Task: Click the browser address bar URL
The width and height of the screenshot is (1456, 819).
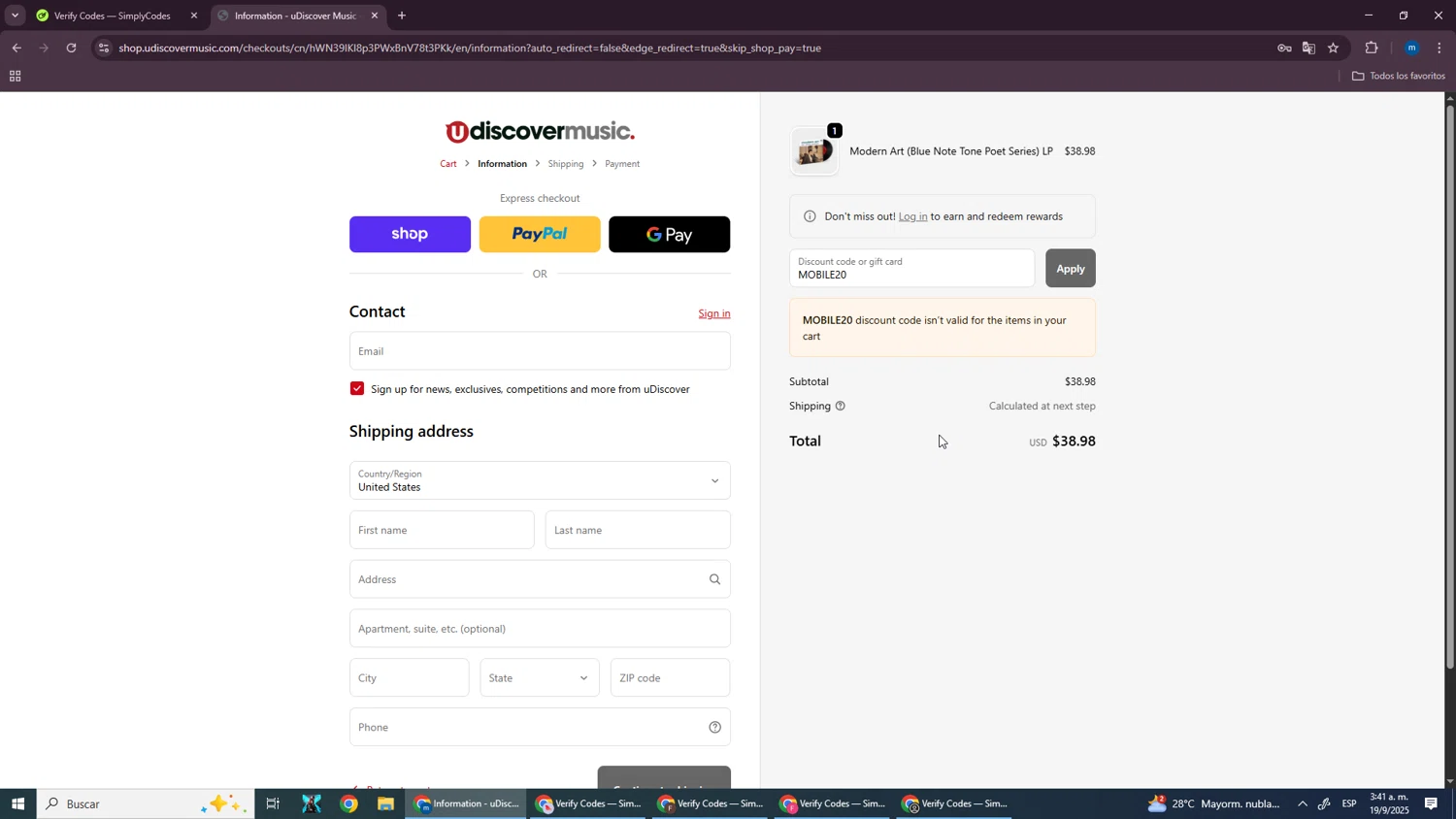Action: (470, 48)
